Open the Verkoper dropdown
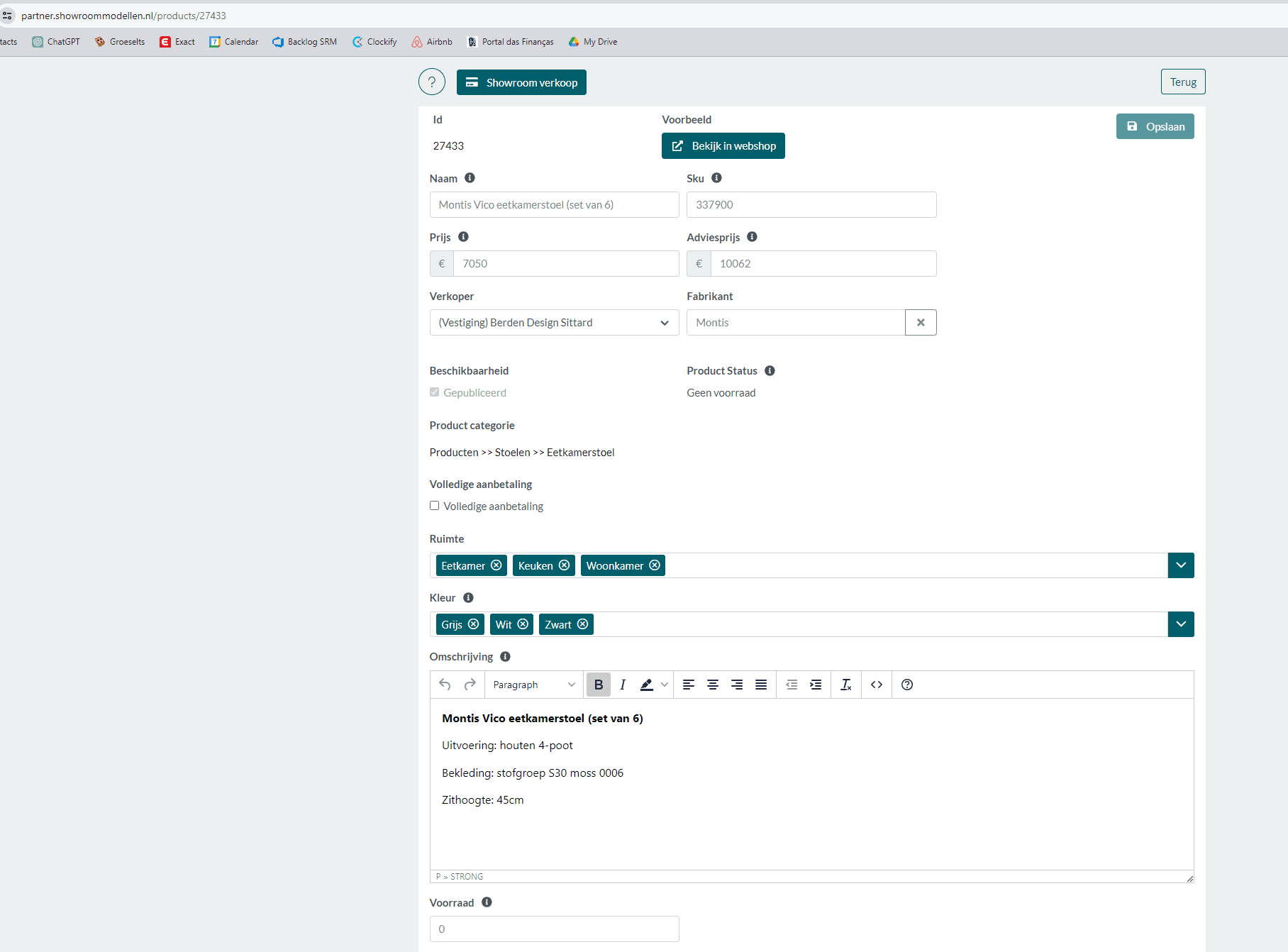 tap(554, 322)
